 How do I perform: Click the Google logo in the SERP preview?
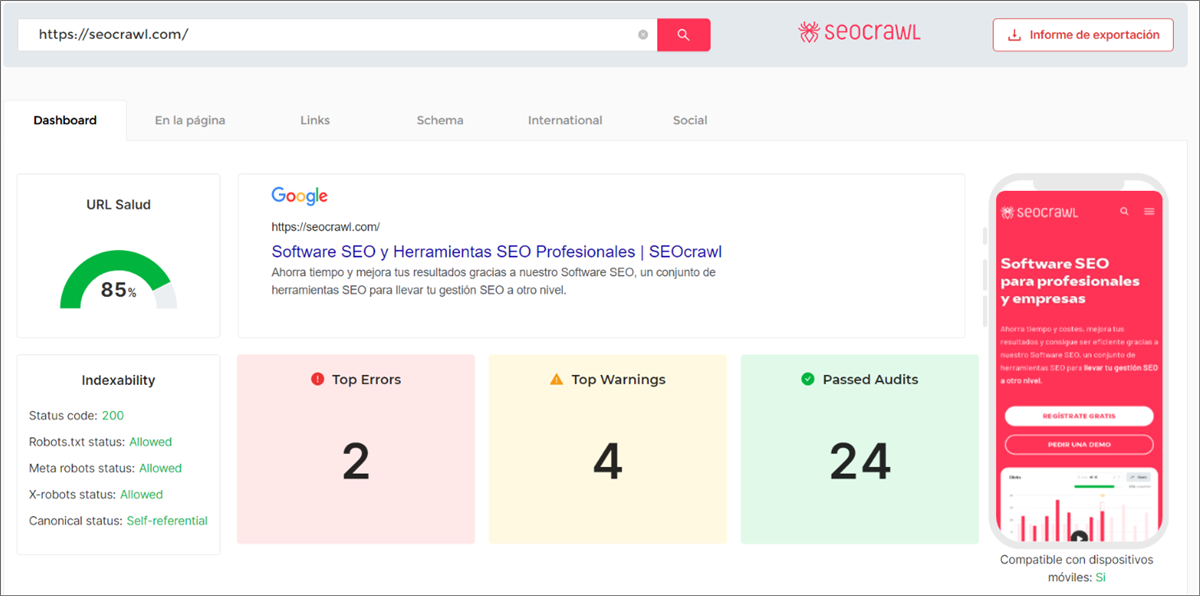[x=298, y=196]
